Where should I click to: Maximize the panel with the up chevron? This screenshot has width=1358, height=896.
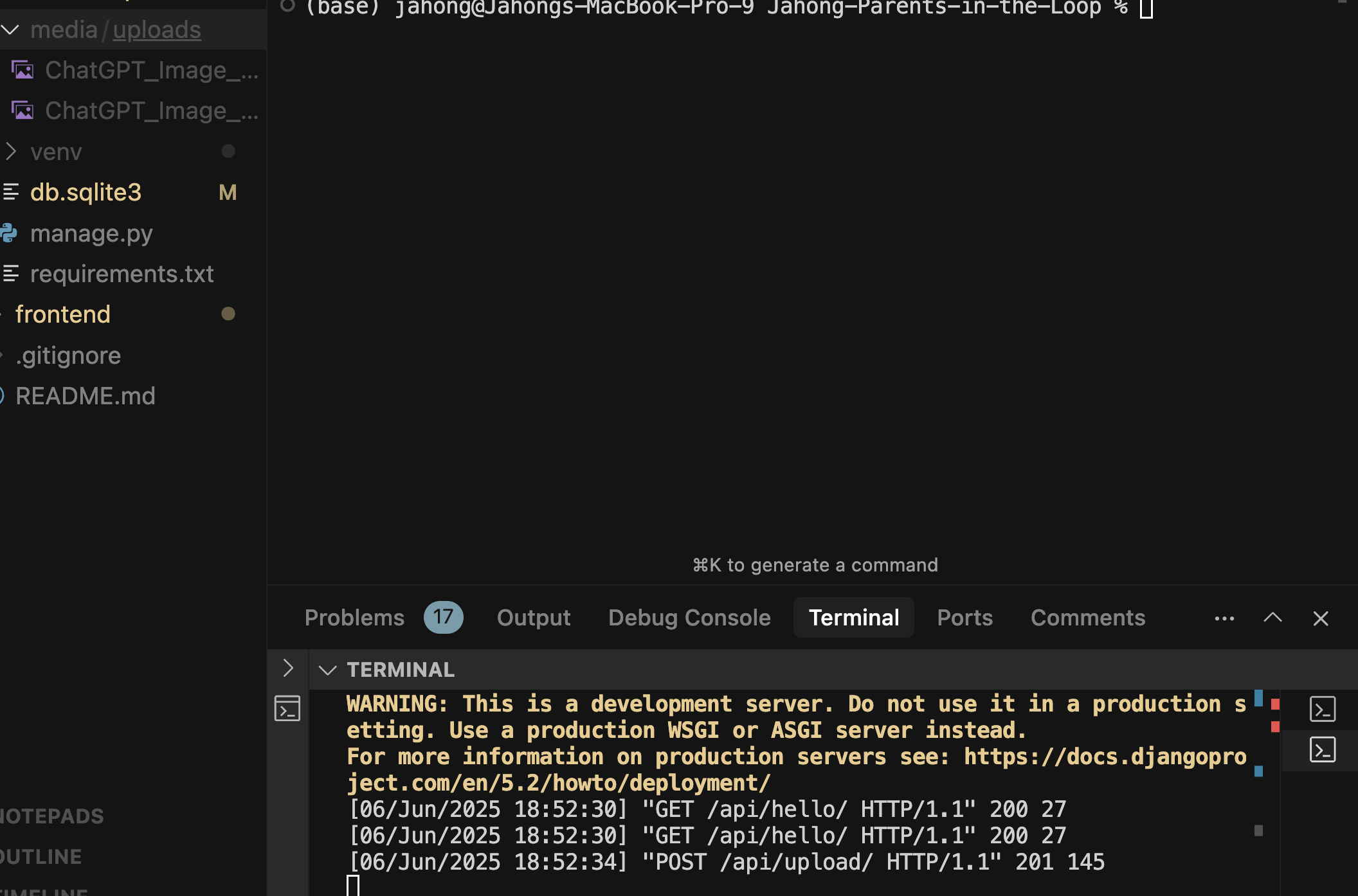point(1272,618)
